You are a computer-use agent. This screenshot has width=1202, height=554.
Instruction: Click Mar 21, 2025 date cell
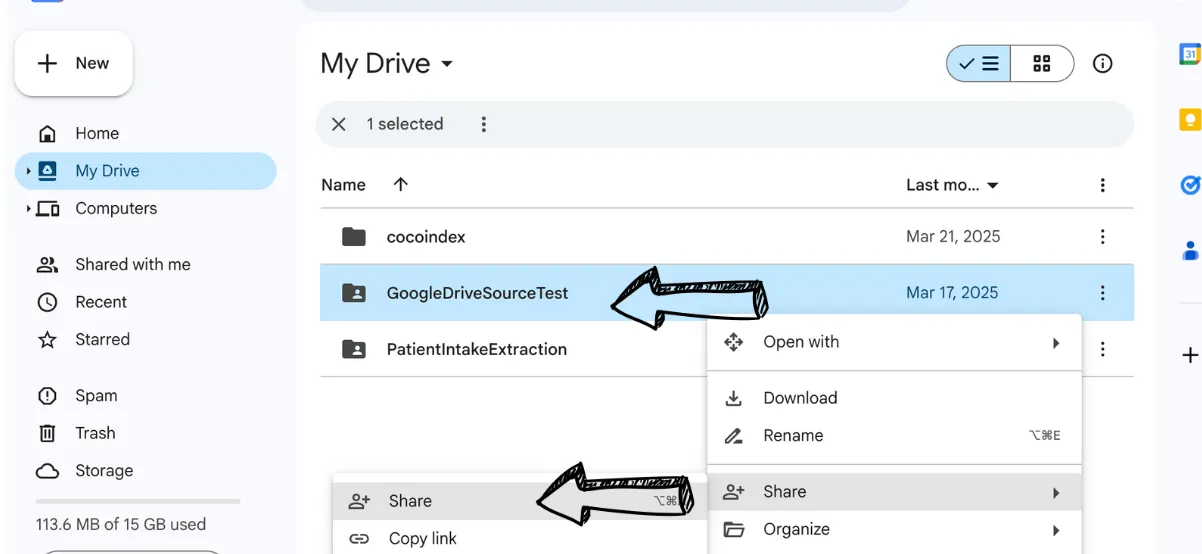coord(953,237)
